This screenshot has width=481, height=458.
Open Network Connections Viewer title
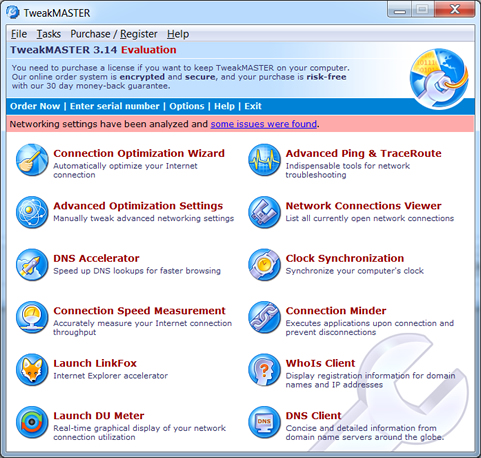363,206
